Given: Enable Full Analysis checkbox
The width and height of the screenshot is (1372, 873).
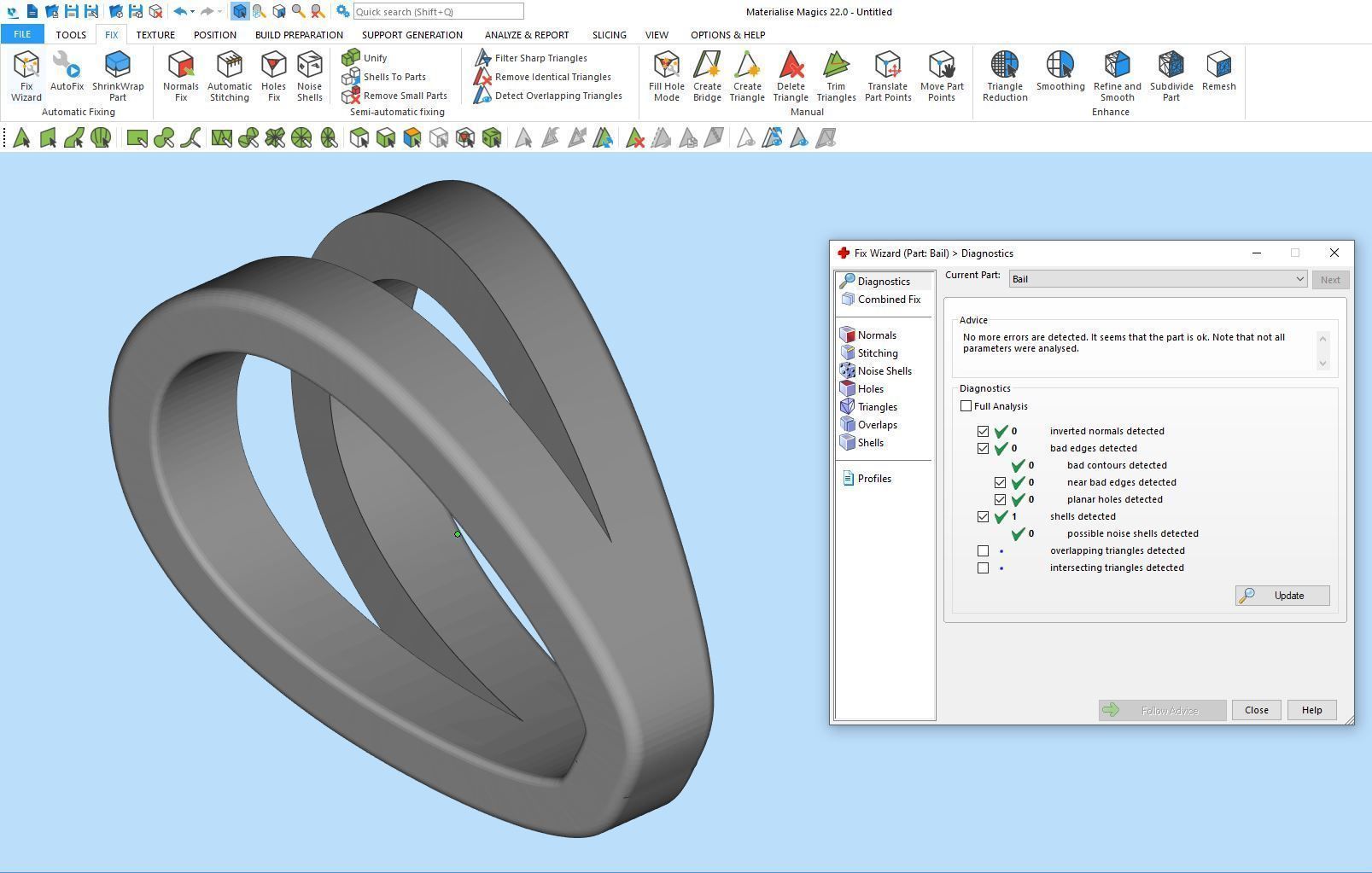Looking at the screenshot, I should pos(966,406).
